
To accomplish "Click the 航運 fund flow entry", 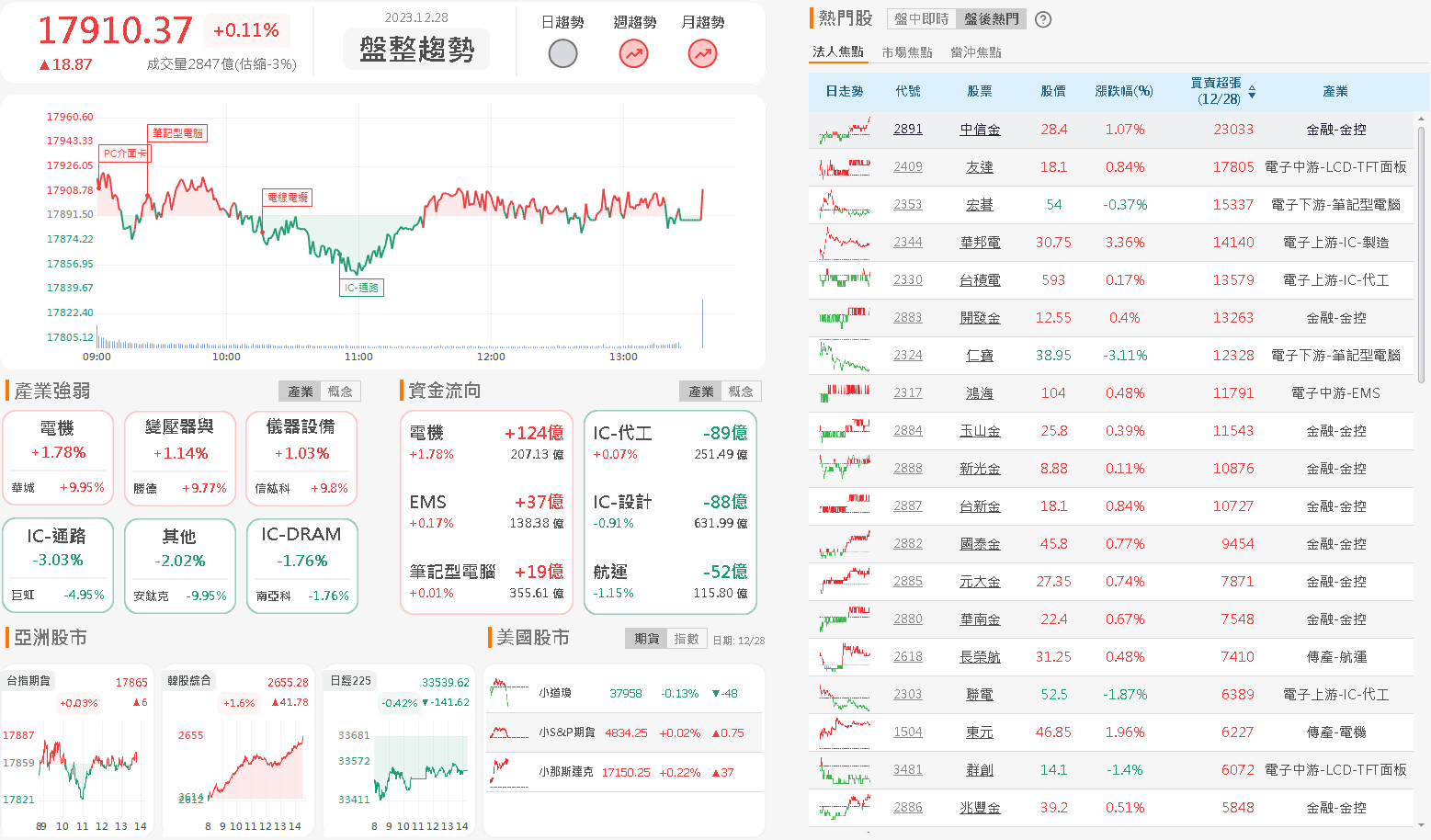I will 670,581.
